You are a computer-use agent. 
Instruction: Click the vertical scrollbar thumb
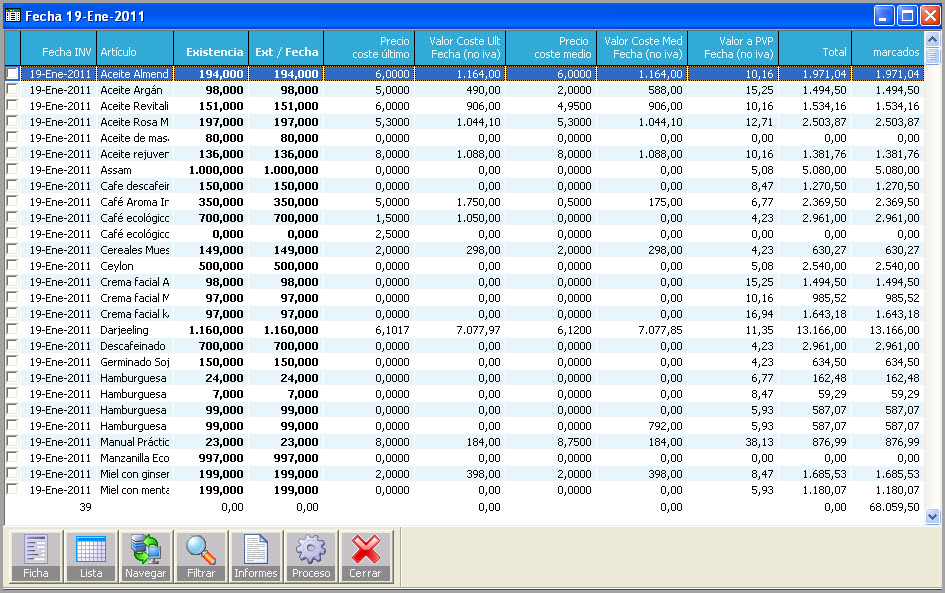click(x=932, y=57)
